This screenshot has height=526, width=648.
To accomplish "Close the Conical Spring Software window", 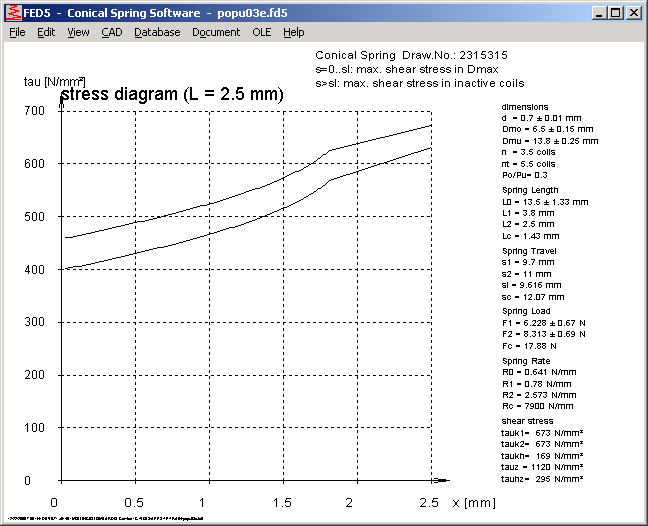I will [633, 12].
